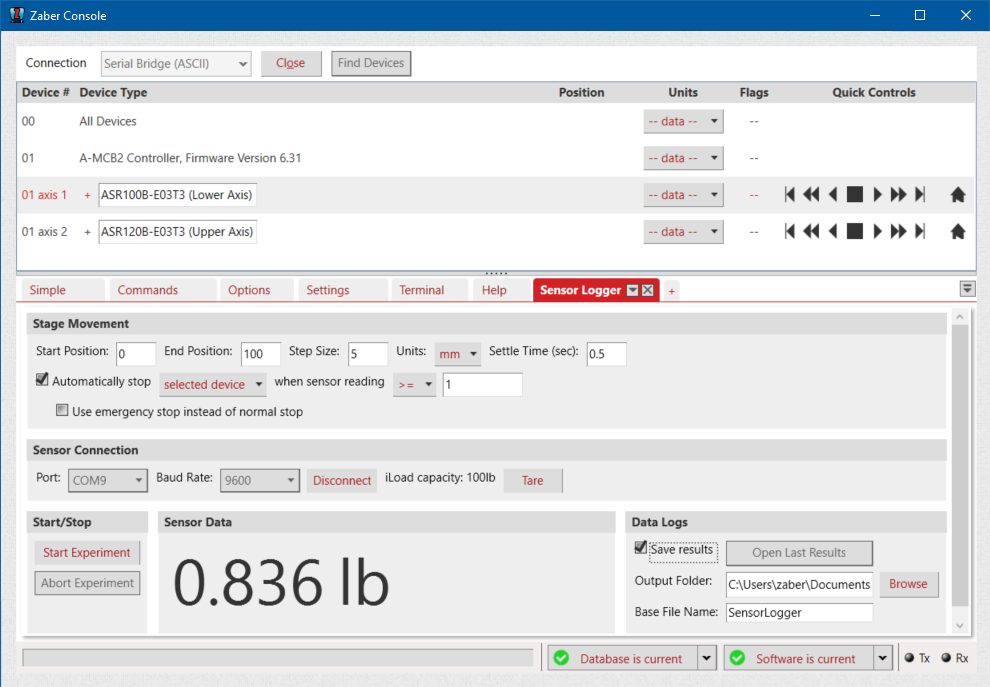This screenshot has width=990, height=687.
Task: Open the Sensor Logger tab's dropdown arrow icon
Action: [633, 290]
